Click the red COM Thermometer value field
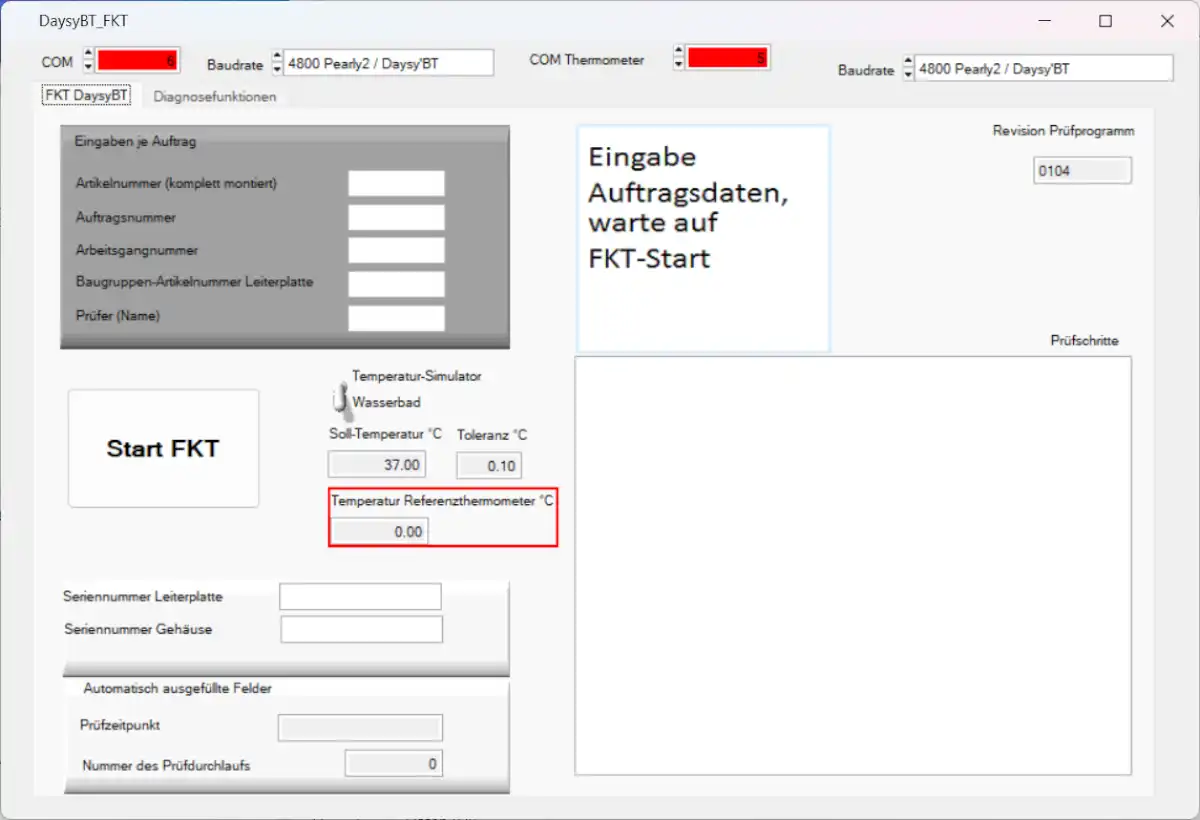 click(727, 58)
